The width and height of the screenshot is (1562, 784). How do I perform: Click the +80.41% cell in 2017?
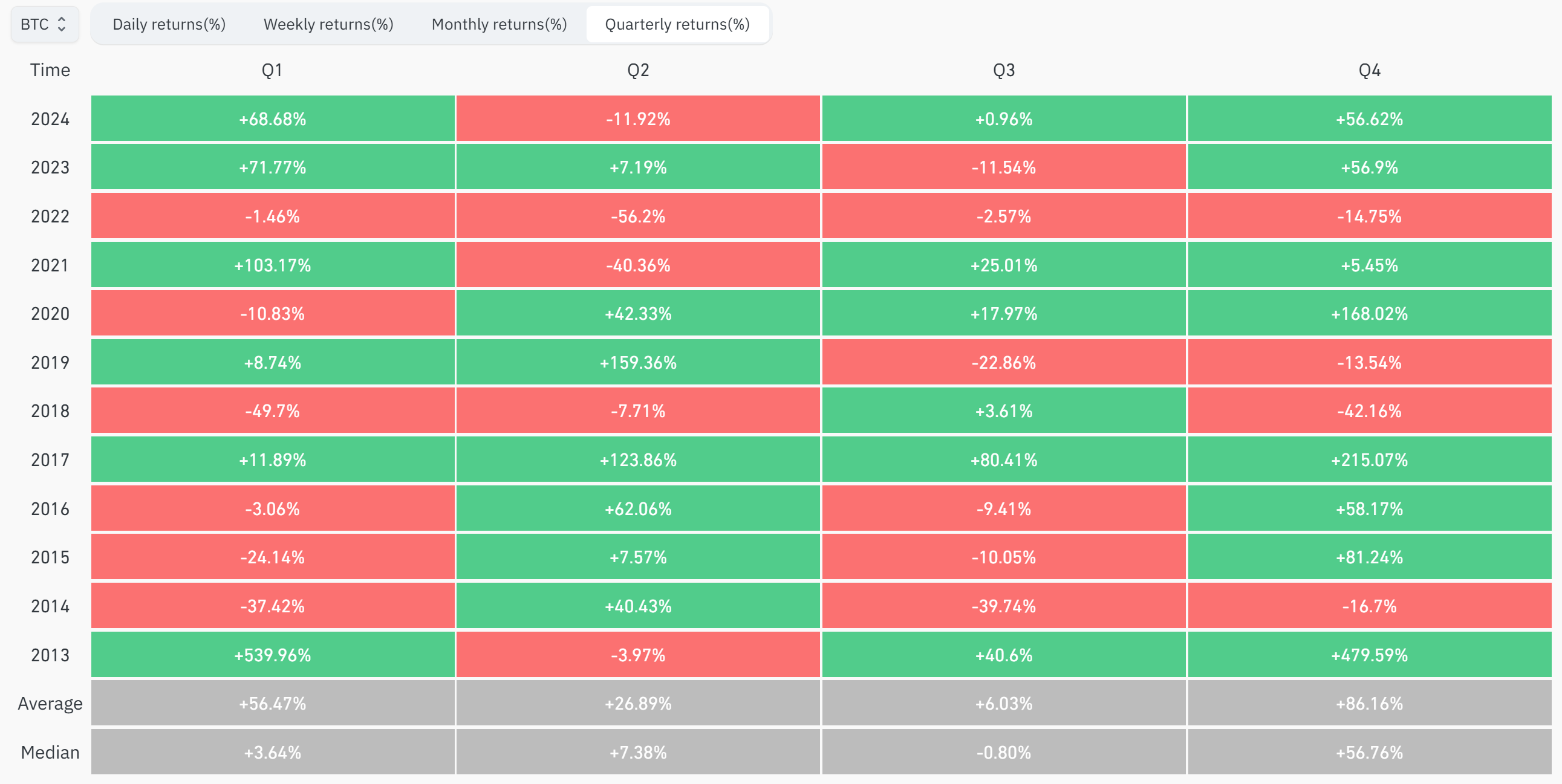1003,459
